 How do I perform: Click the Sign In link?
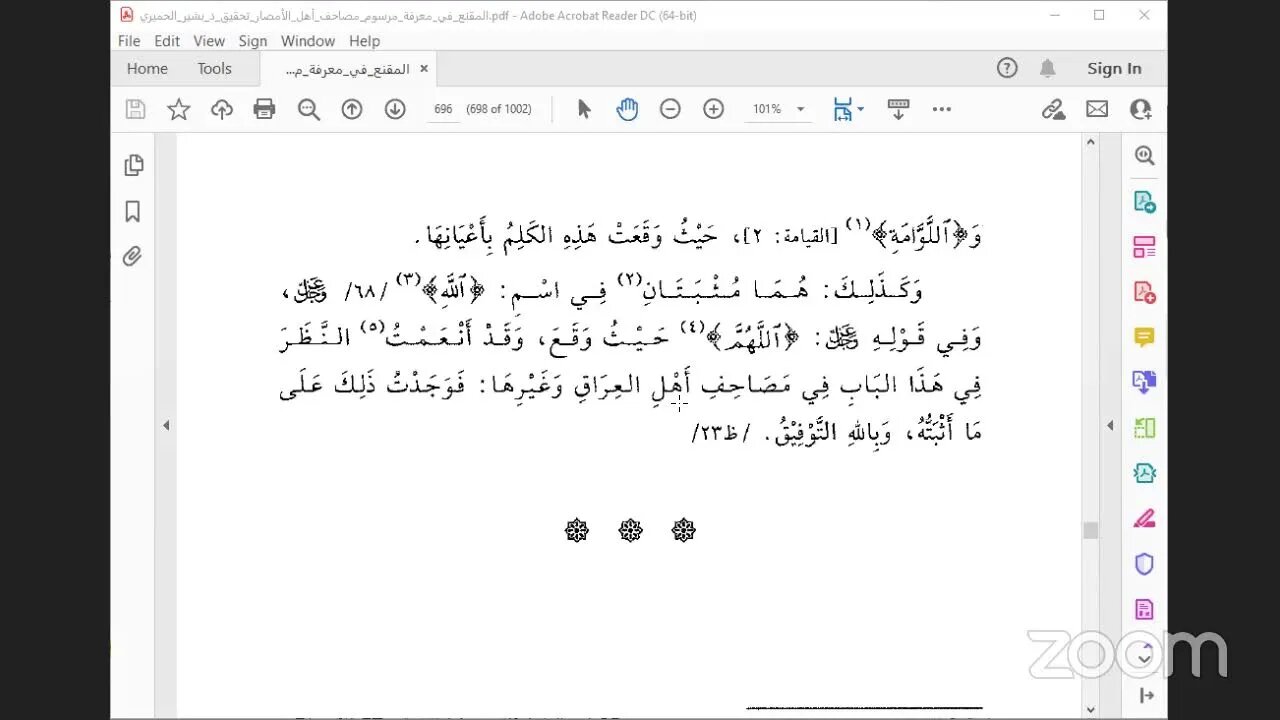pyautogui.click(x=1114, y=68)
